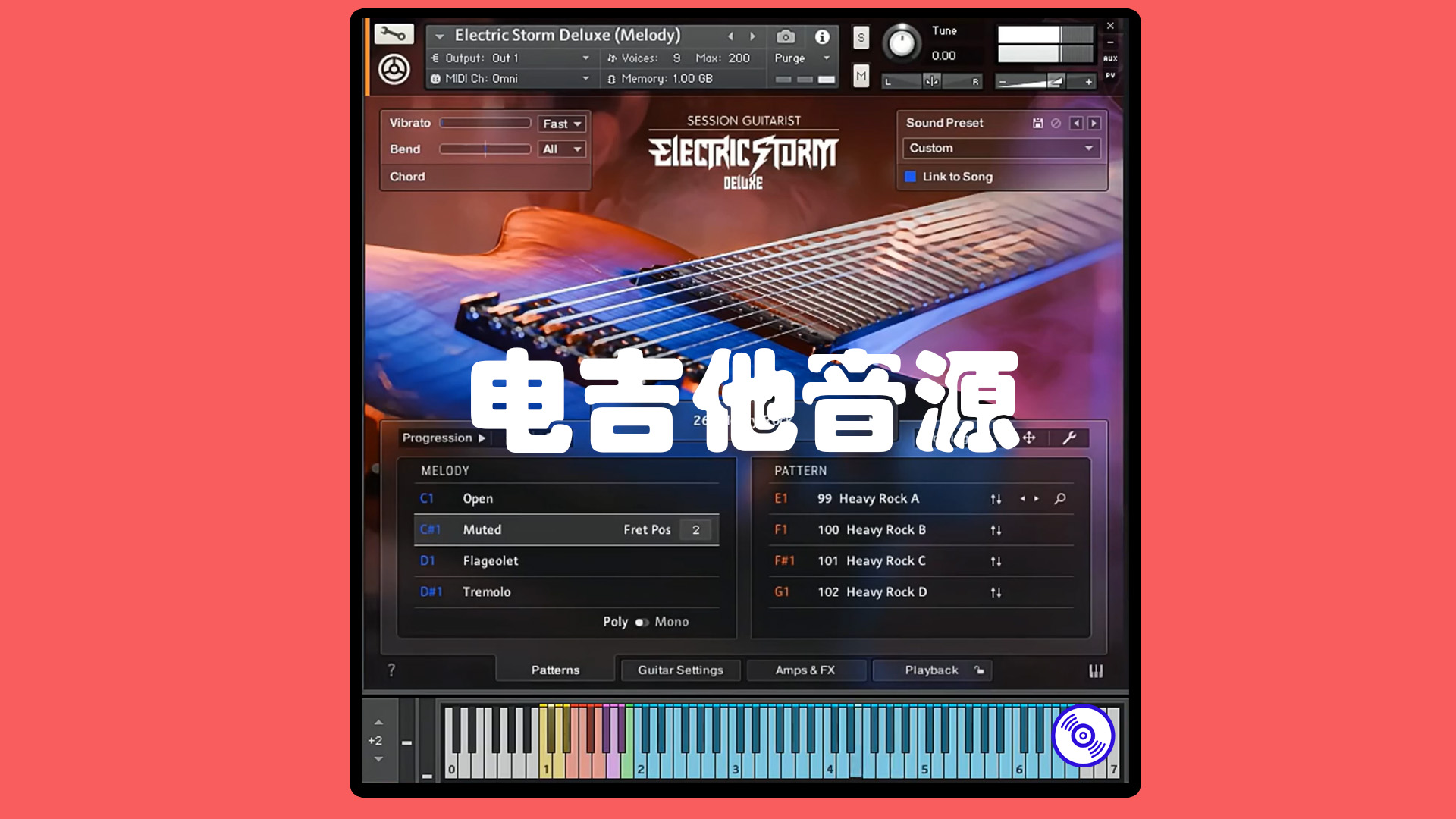Enable S (solo) button on instrument
This screenshot has height=819, width=1456.
(857, 38)
